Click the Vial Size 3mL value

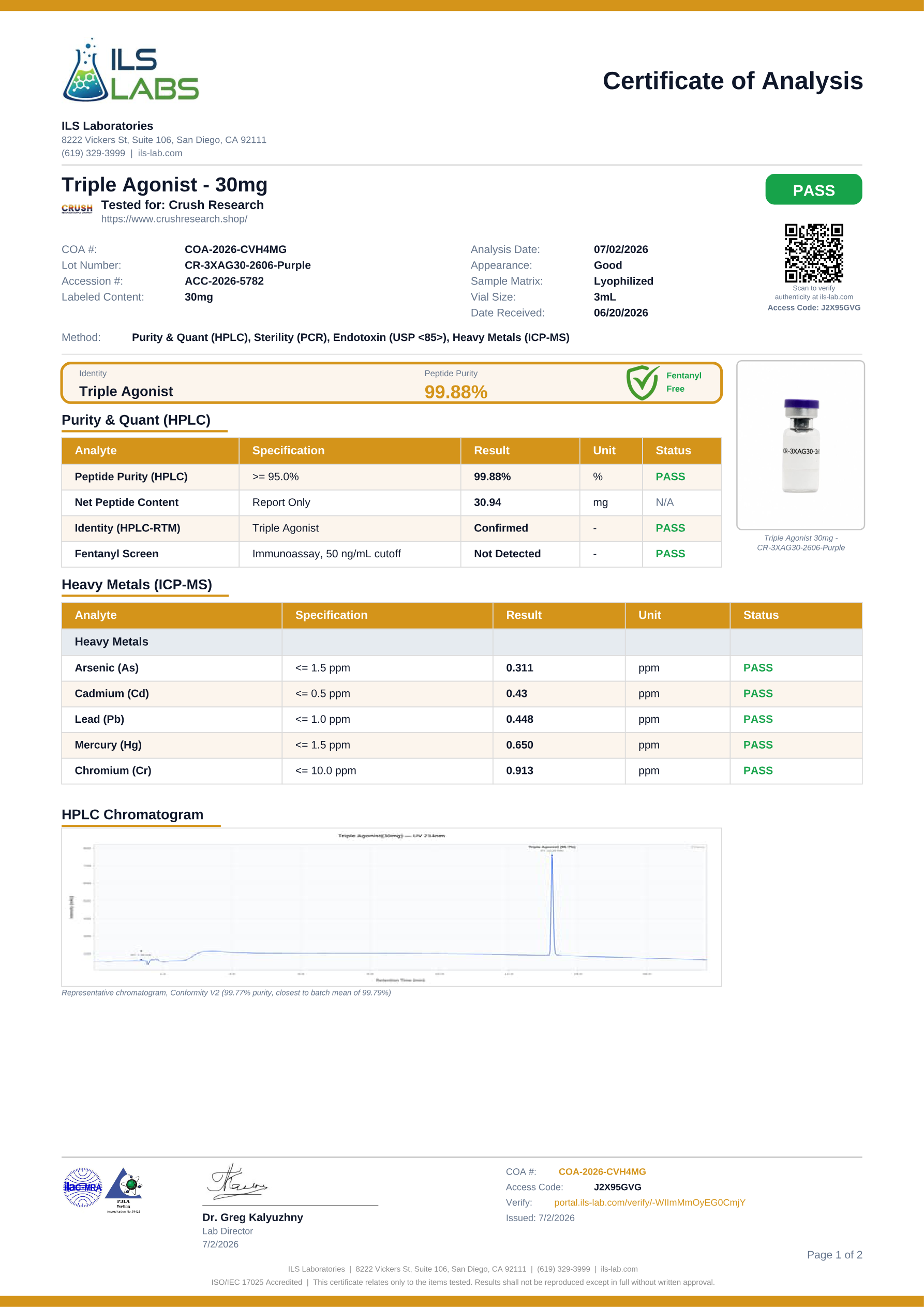(x=605, y=297)
